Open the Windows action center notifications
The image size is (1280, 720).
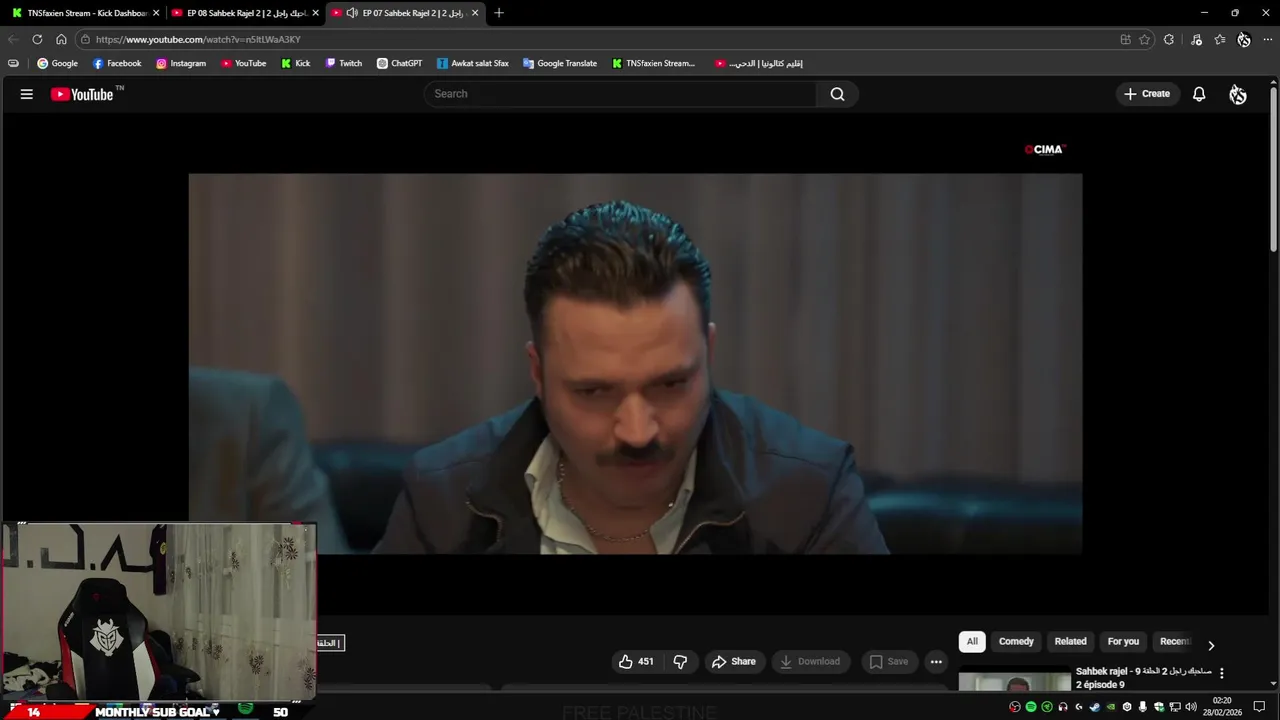tap(1259, 707)
